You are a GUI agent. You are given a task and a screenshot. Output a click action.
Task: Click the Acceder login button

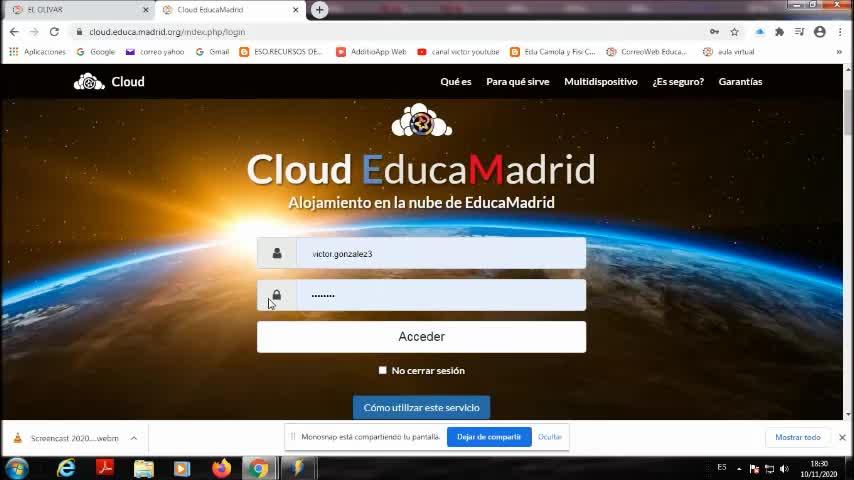click(422, 337)
